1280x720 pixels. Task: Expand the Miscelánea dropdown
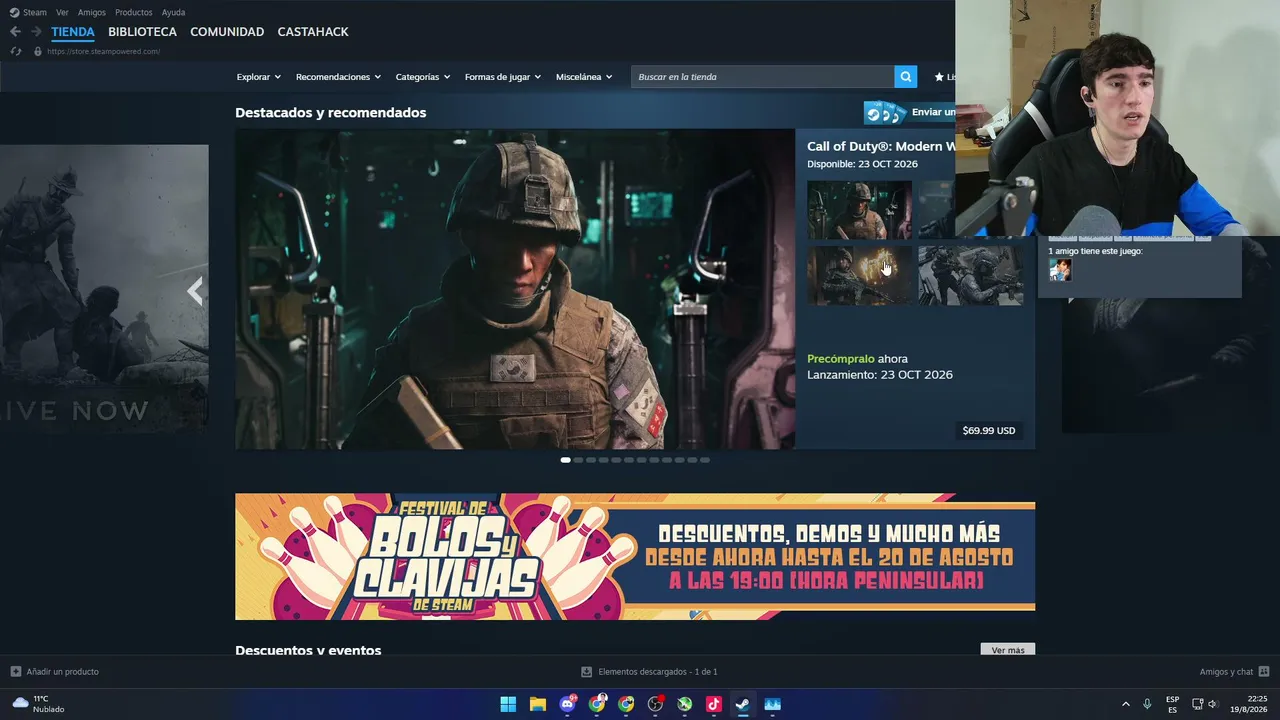[x=584, y=77]
